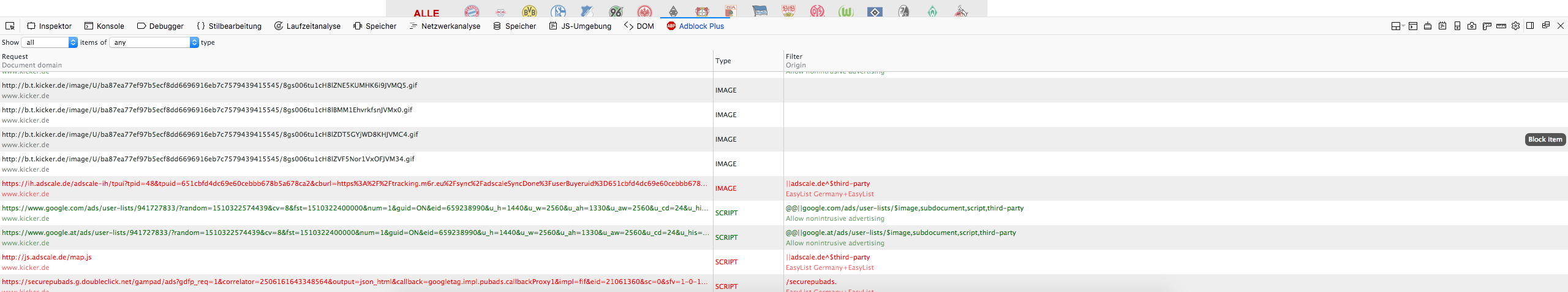Open the frame selector dropdown icon
1568x292 pixels.
(1398, 26)
